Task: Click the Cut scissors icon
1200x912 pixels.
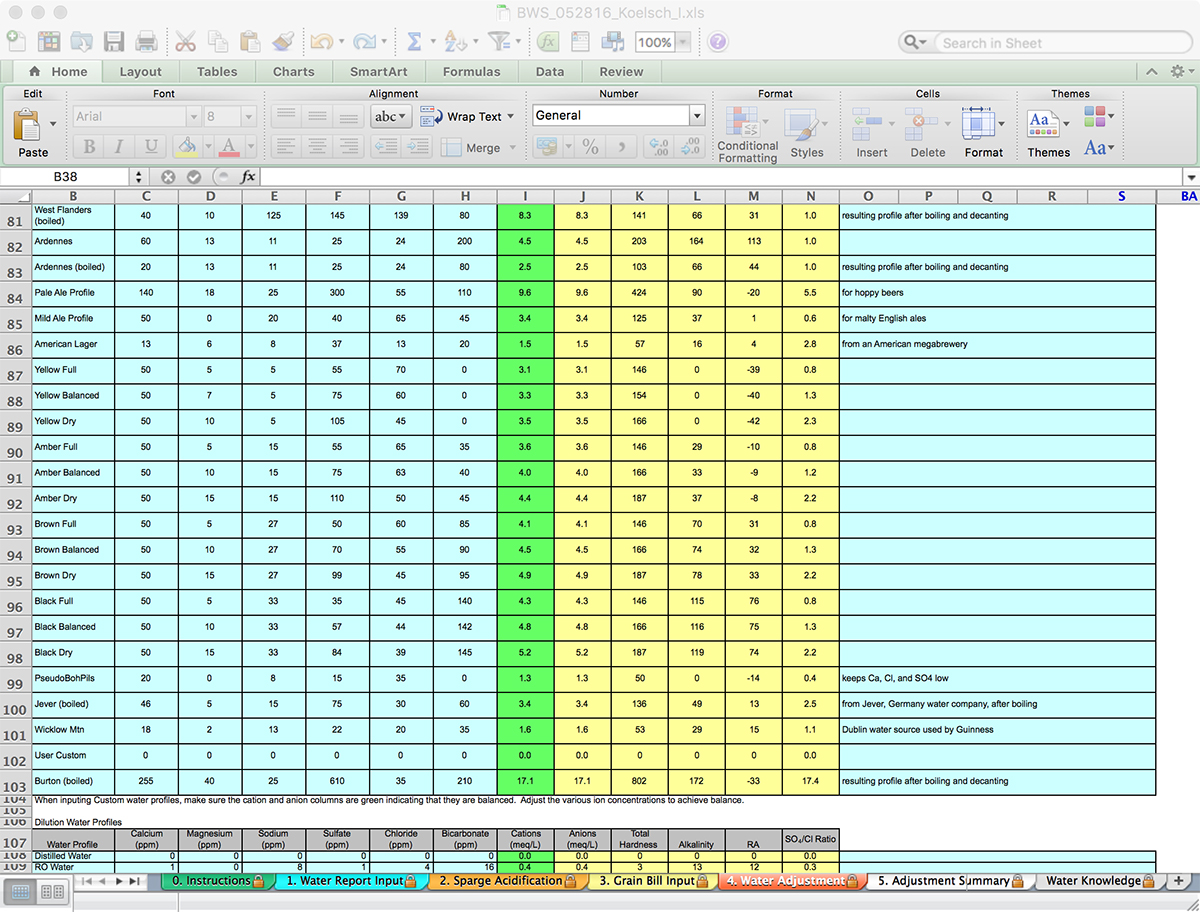Action: tap(185, 41)
